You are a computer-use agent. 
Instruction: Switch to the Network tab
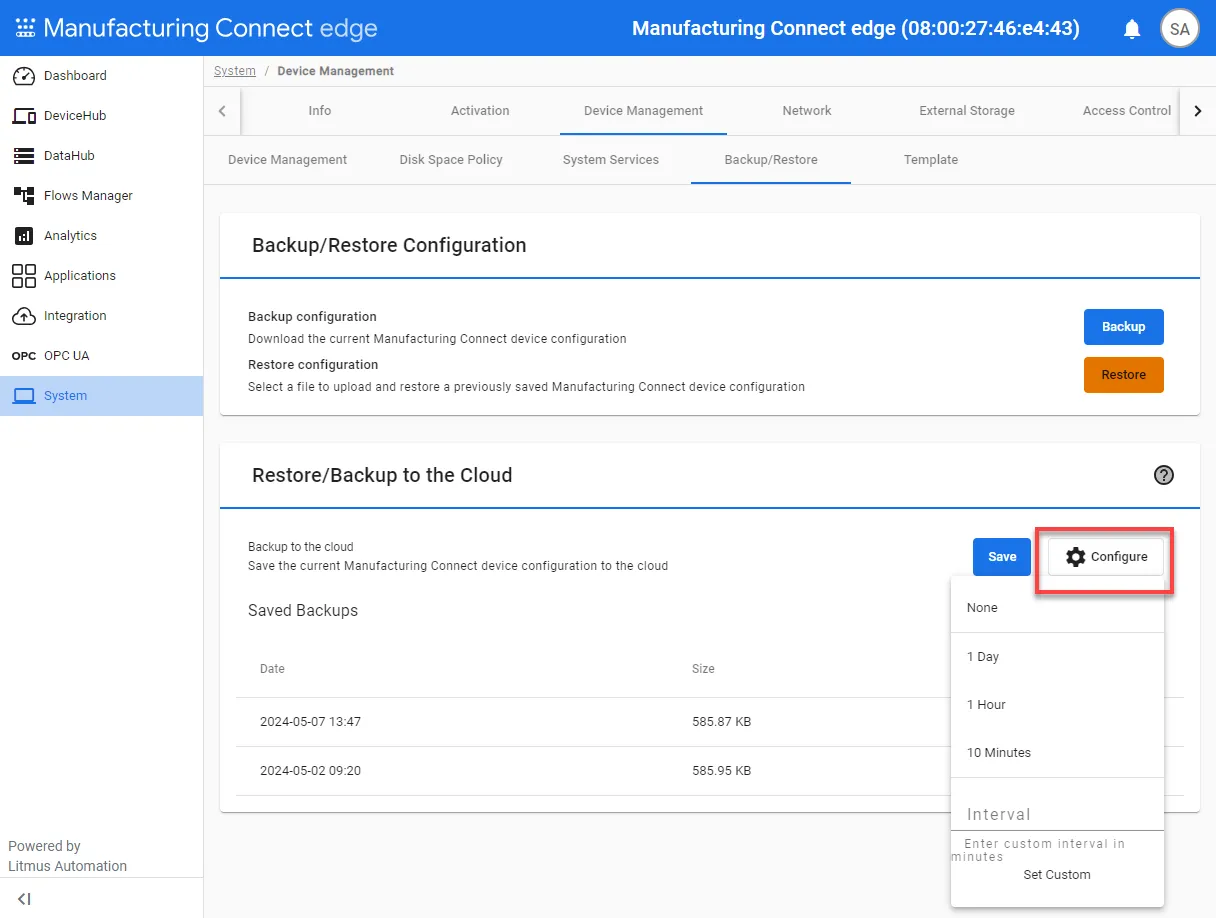click(807, 111)
